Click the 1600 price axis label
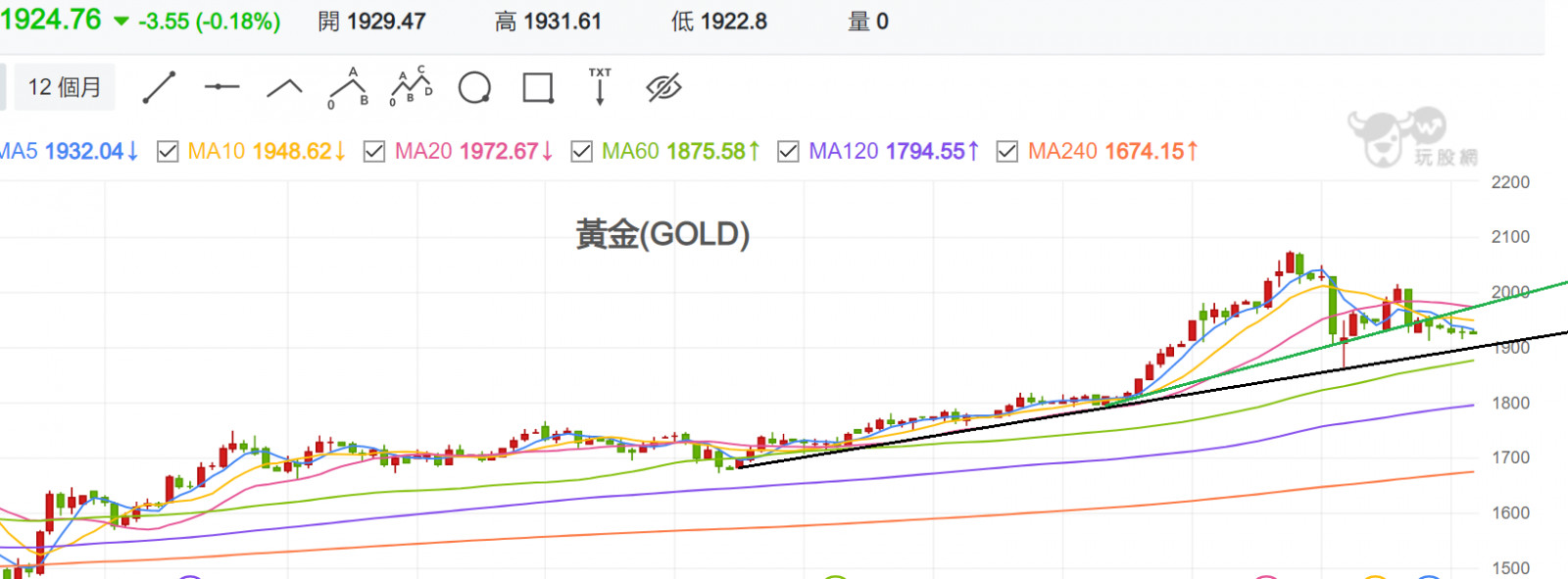Viewport: 1568px width, 579px height. point(1510,513)
